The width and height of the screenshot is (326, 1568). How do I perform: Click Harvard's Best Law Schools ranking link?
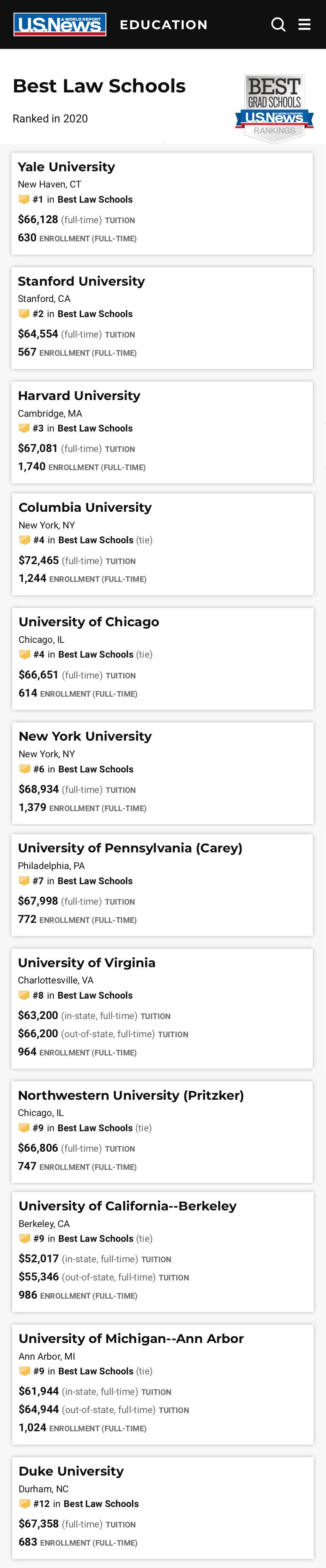pyautogui.click(x=95, y=428)
